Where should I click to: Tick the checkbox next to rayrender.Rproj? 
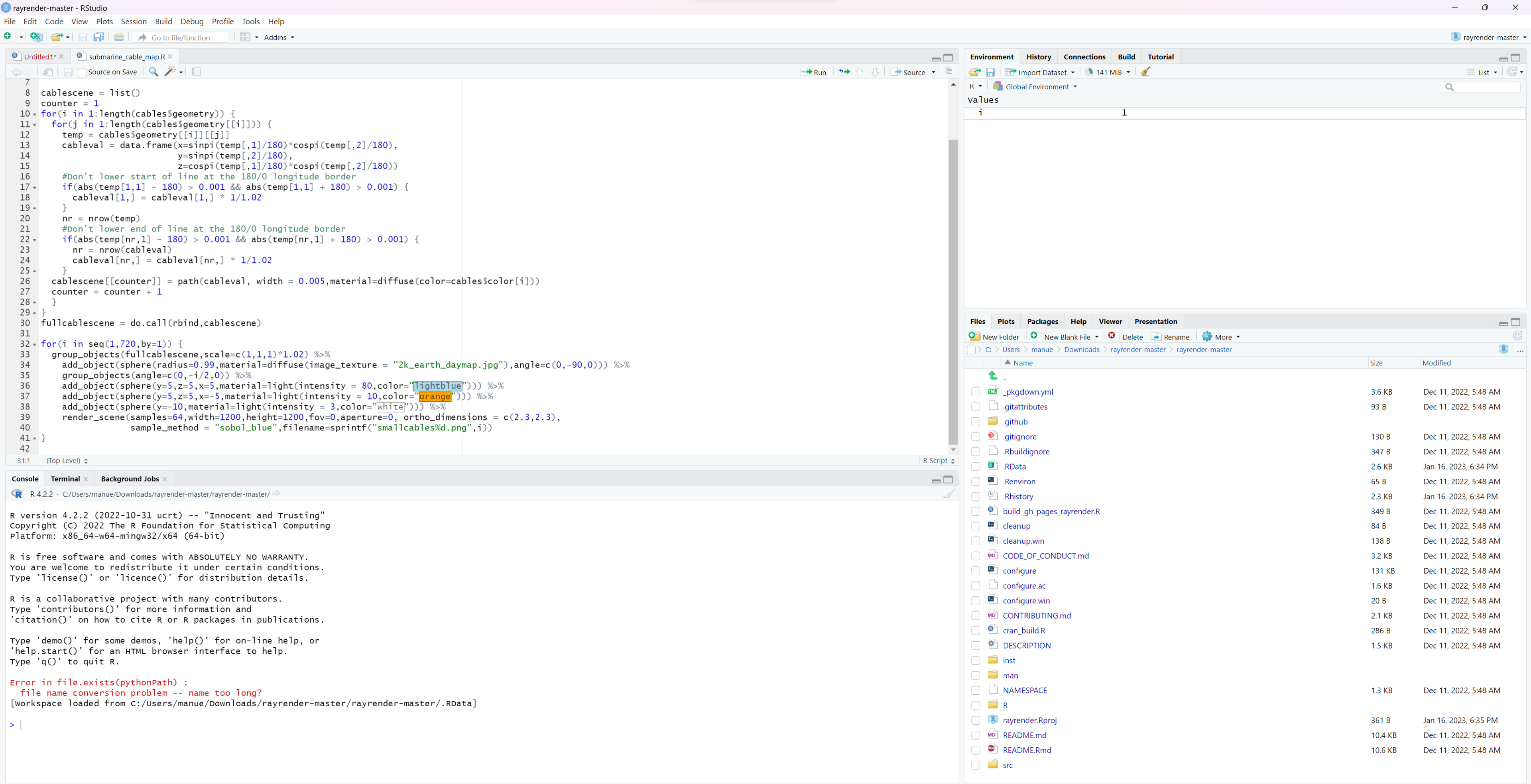975,721
